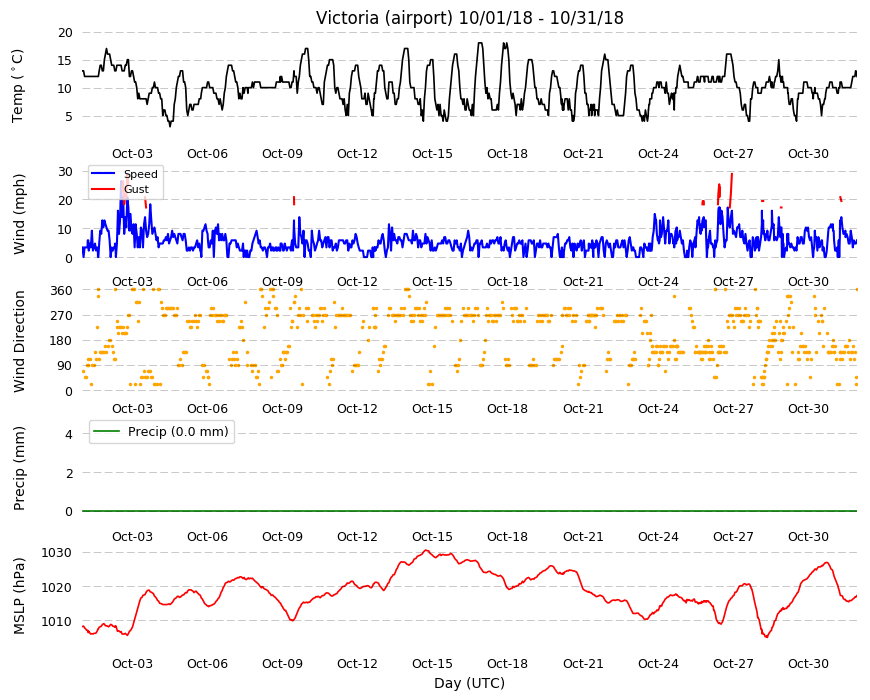Screen dimensions: 870x700
Task: Click the 20 temperature axis tick
Action: pyautogui.click(x=65, y=33)
